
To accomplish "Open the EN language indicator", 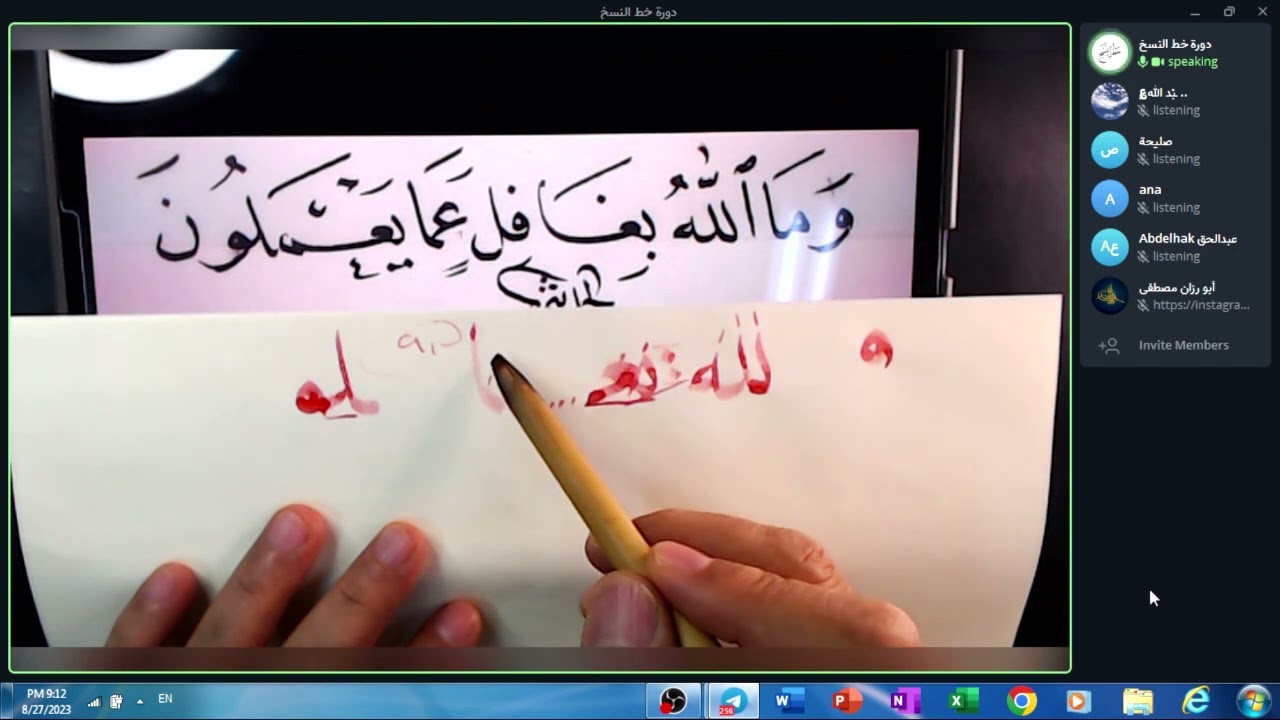I will 165,700.
